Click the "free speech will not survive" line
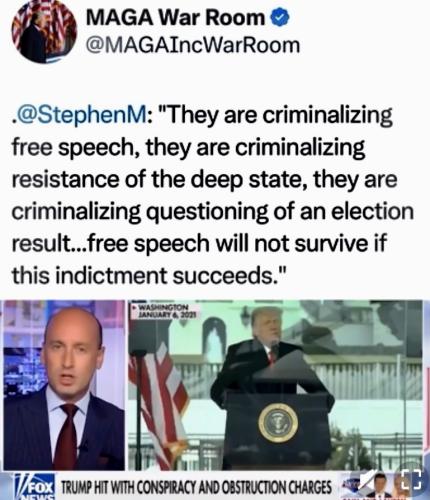 pyautogui.click(x=199, y=244)
